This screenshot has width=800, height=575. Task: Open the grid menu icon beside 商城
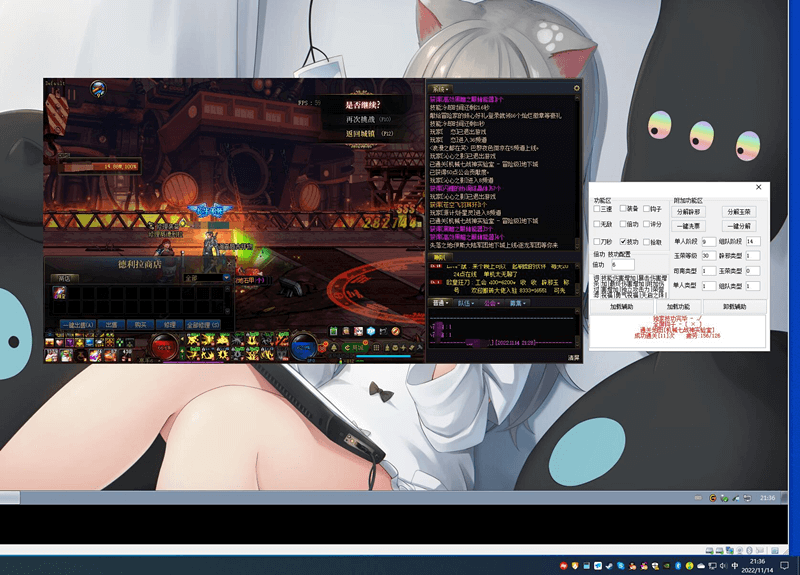tap(376, 347)
